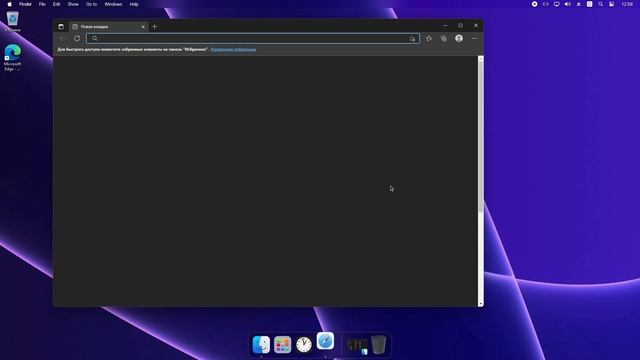Open the Show menu
The width and height of the screenshot is (640, 360).
[73, 4]
